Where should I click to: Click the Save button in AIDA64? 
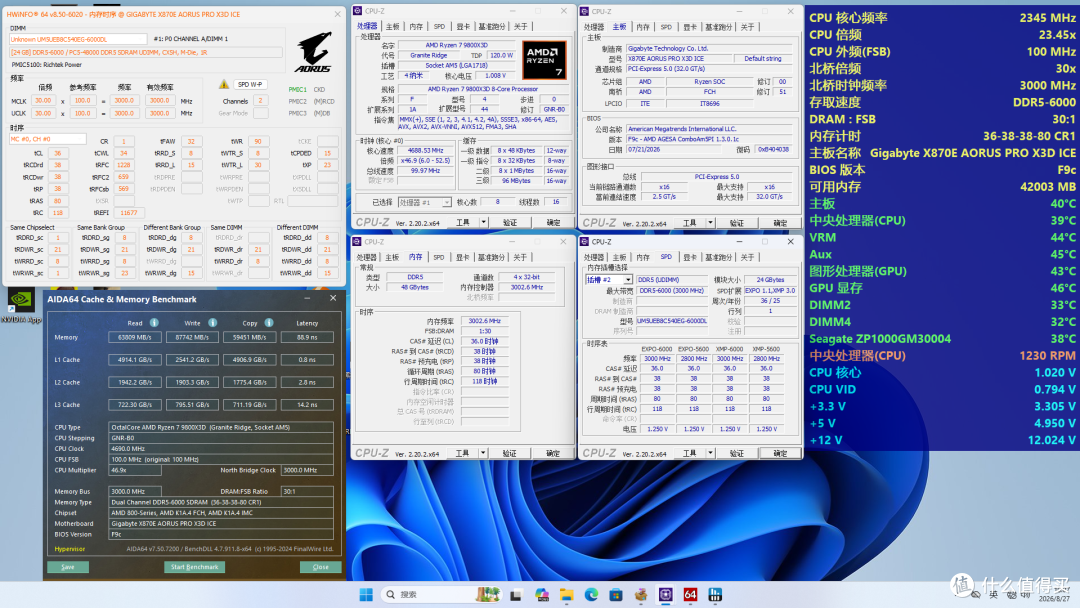pyautogui.click(x=68, y=567)
